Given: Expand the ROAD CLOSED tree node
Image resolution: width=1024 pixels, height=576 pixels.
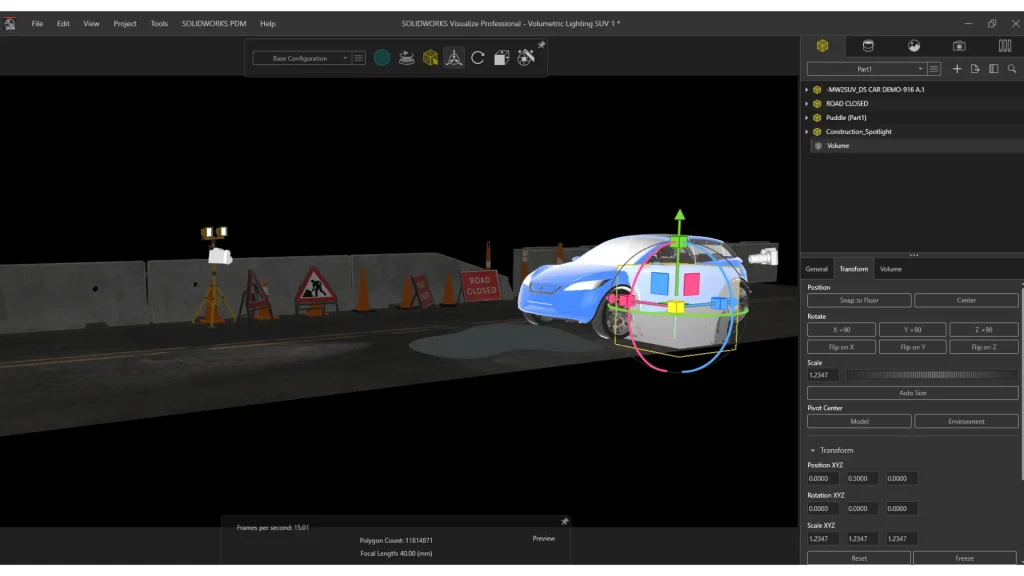Looking at the screenshot, I should click(x=807, y=104).
